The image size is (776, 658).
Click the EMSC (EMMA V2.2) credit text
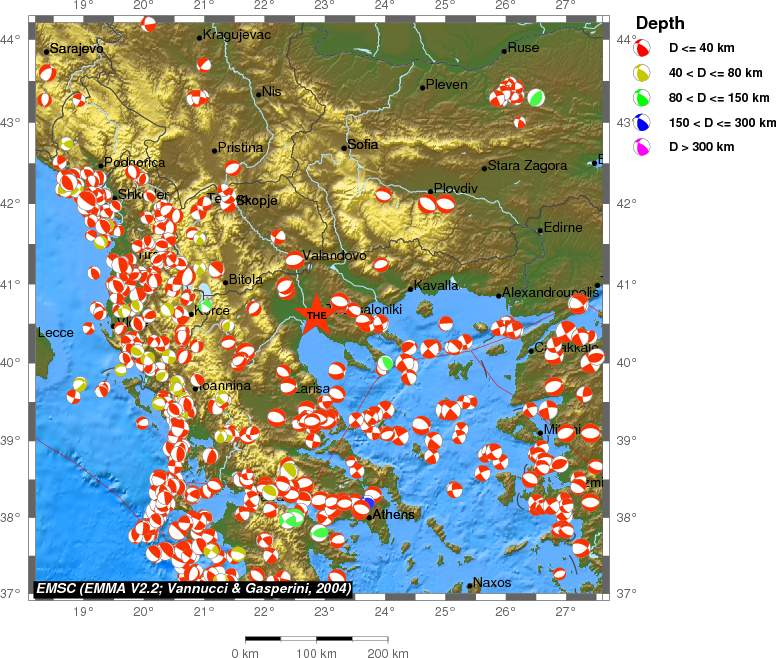193,588
